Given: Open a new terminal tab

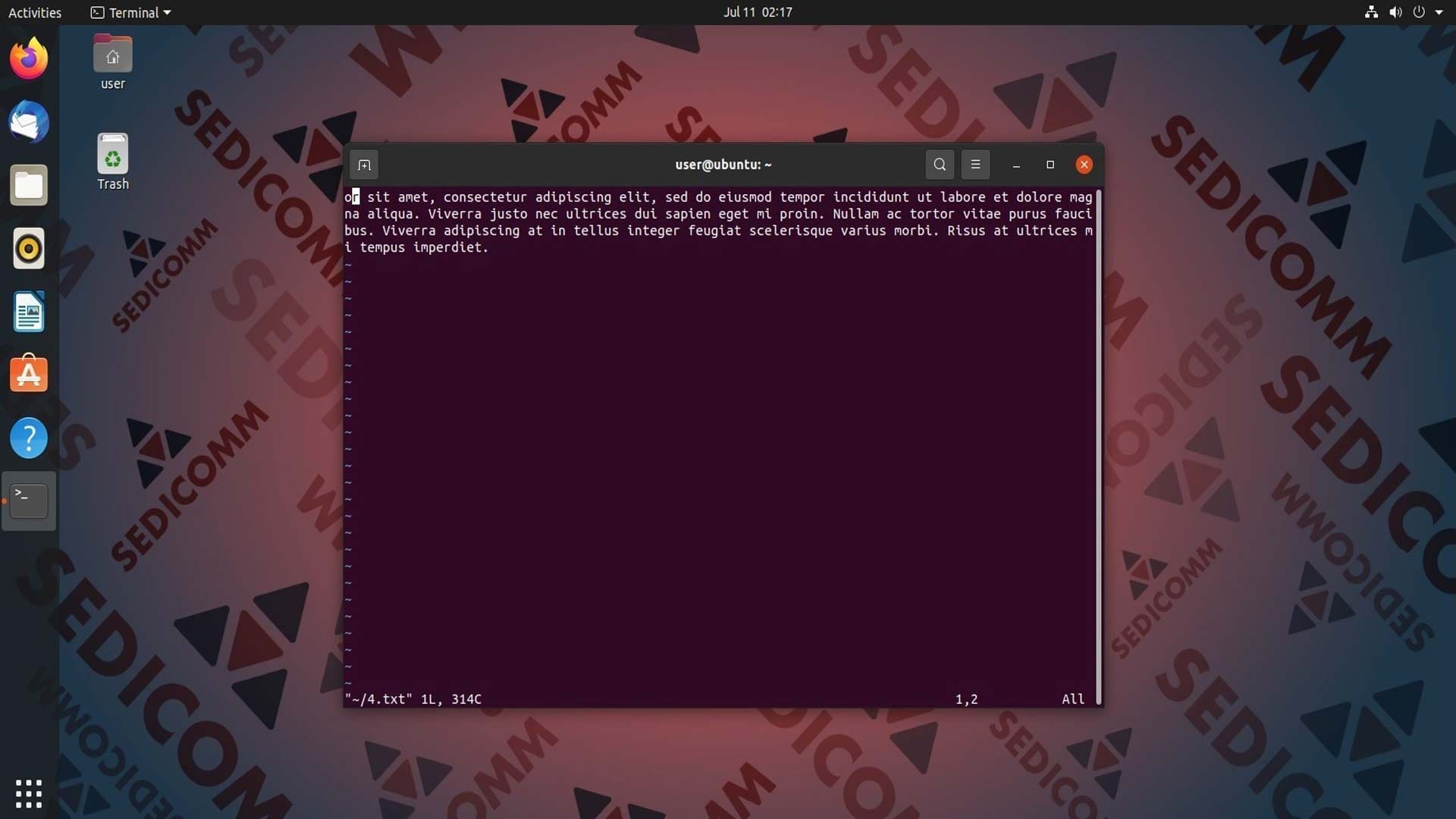Looking at the screenshot, I should [364, 165].
